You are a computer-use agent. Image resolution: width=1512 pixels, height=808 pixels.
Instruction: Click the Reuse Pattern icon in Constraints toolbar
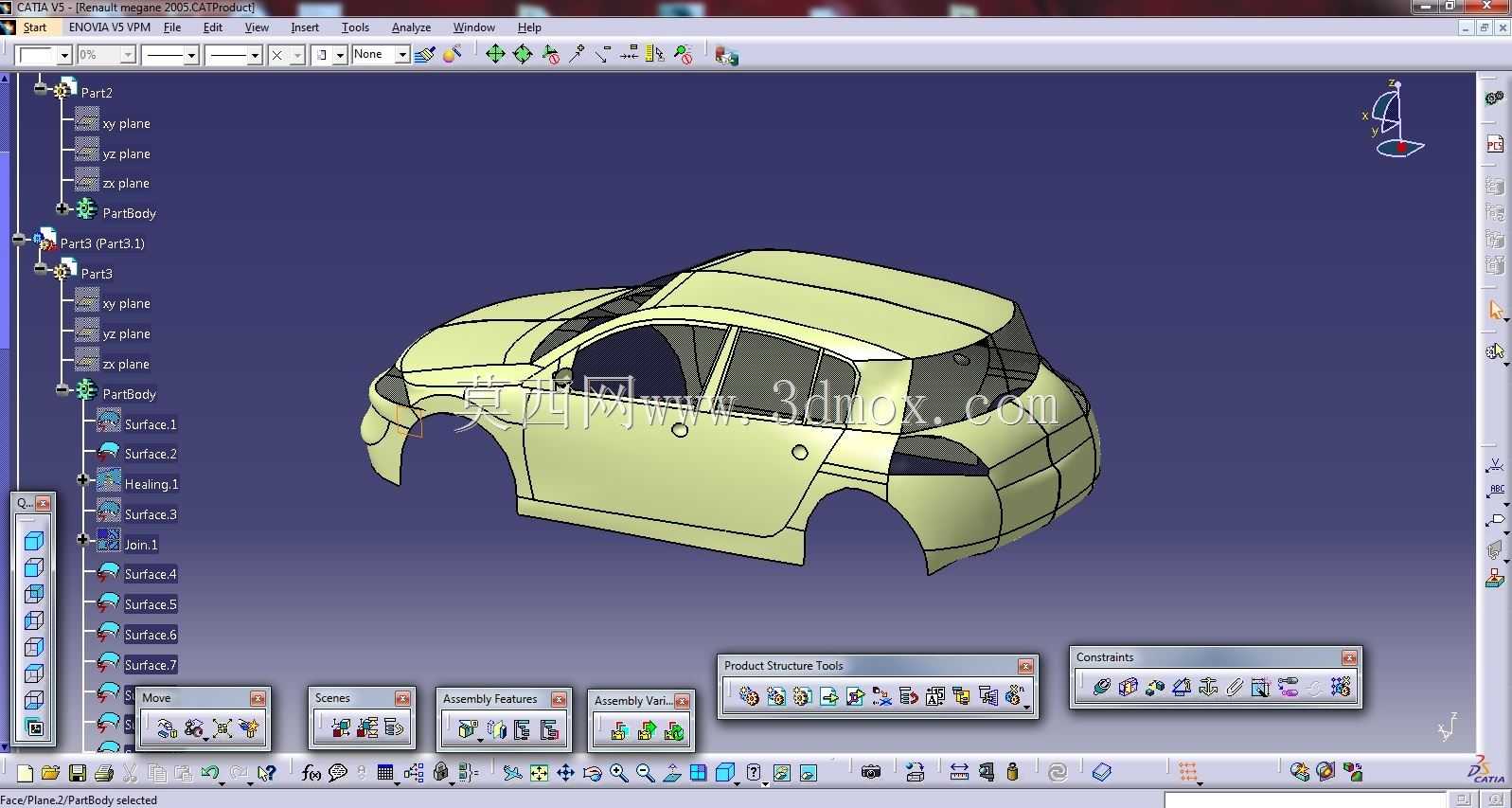coord(1341,687)
